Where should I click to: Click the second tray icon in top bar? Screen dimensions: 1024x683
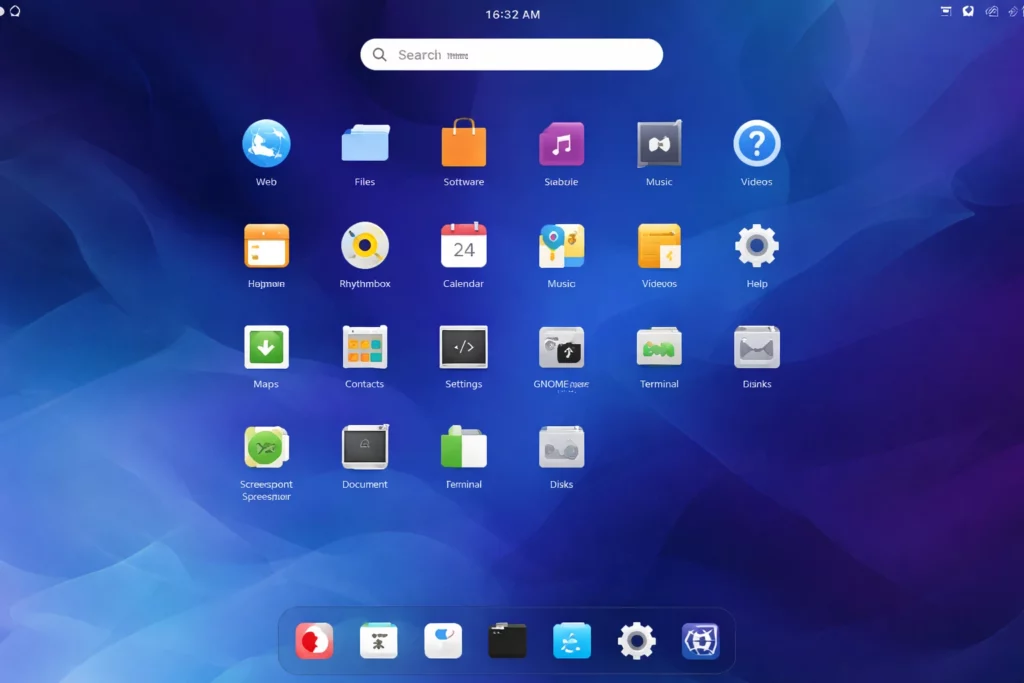point(968,11)
